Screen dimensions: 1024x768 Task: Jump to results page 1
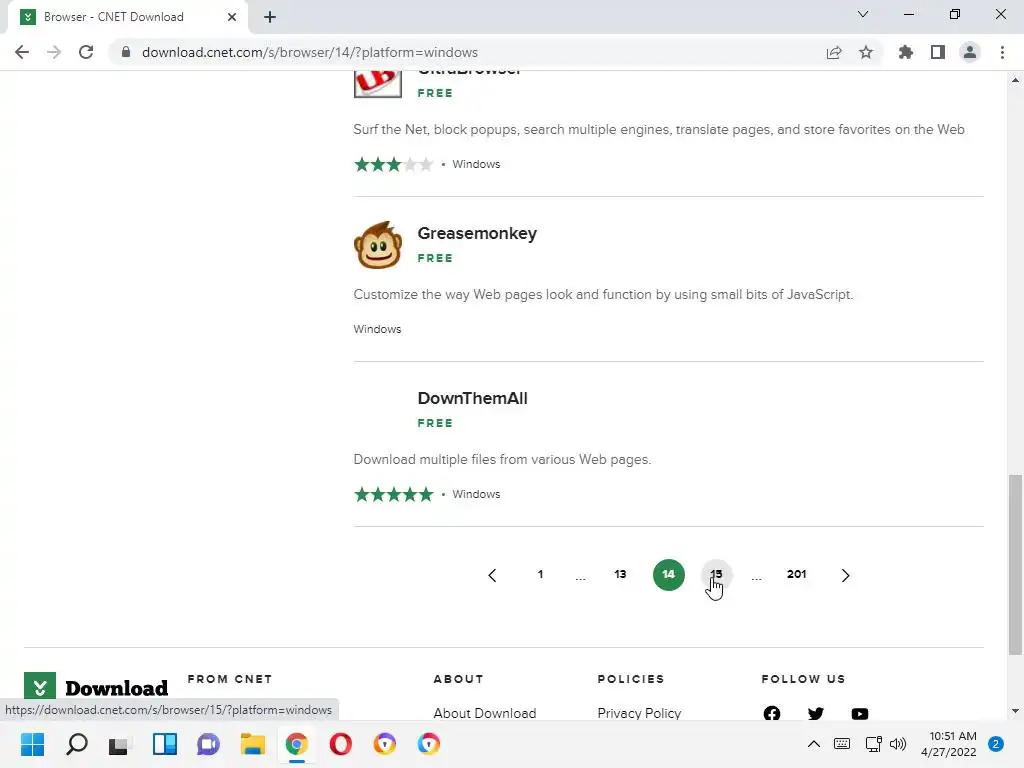(x=540, y=574)
